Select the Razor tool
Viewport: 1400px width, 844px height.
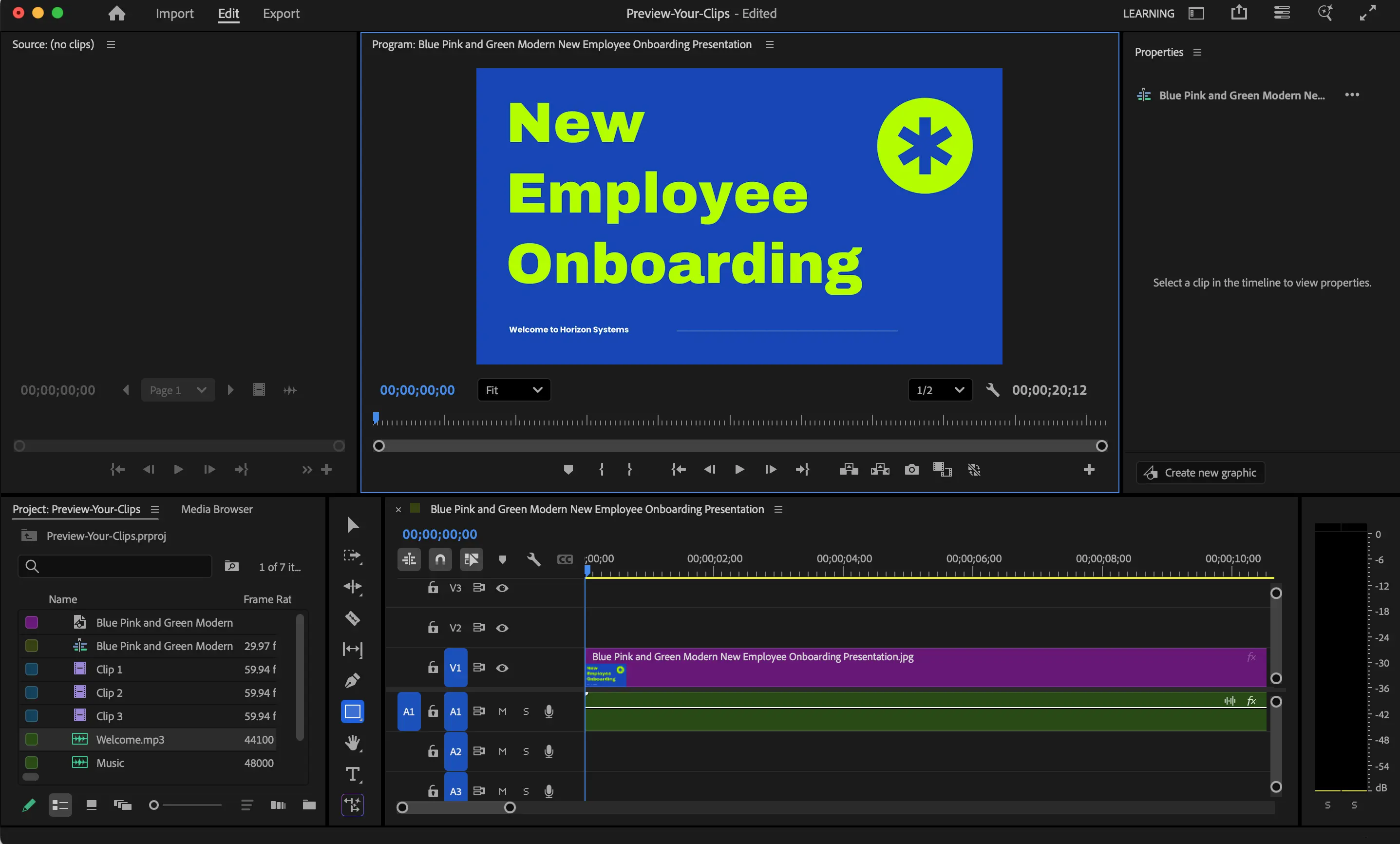[x=352, y=618]
